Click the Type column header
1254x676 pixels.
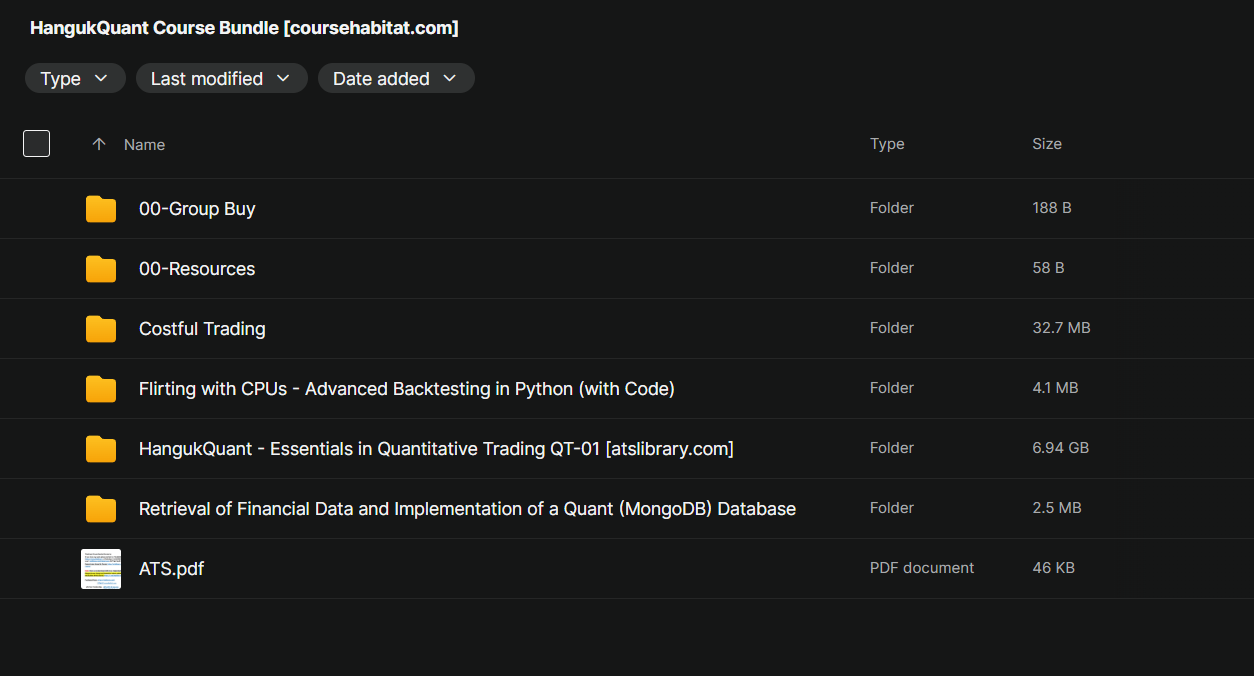click(x=887, y=144)
